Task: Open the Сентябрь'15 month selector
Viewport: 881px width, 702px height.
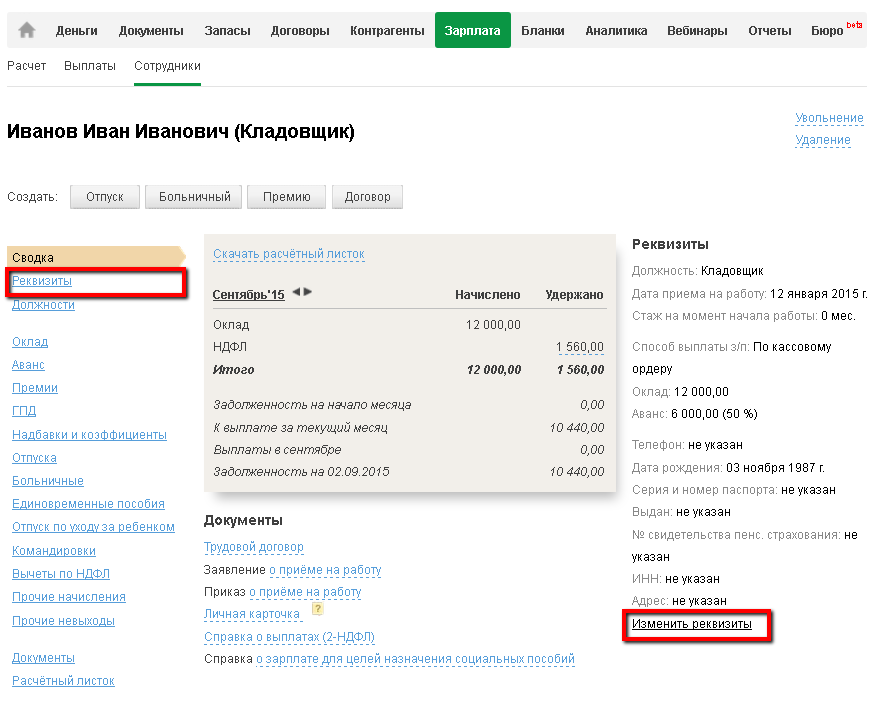Action: coord(249,295)
